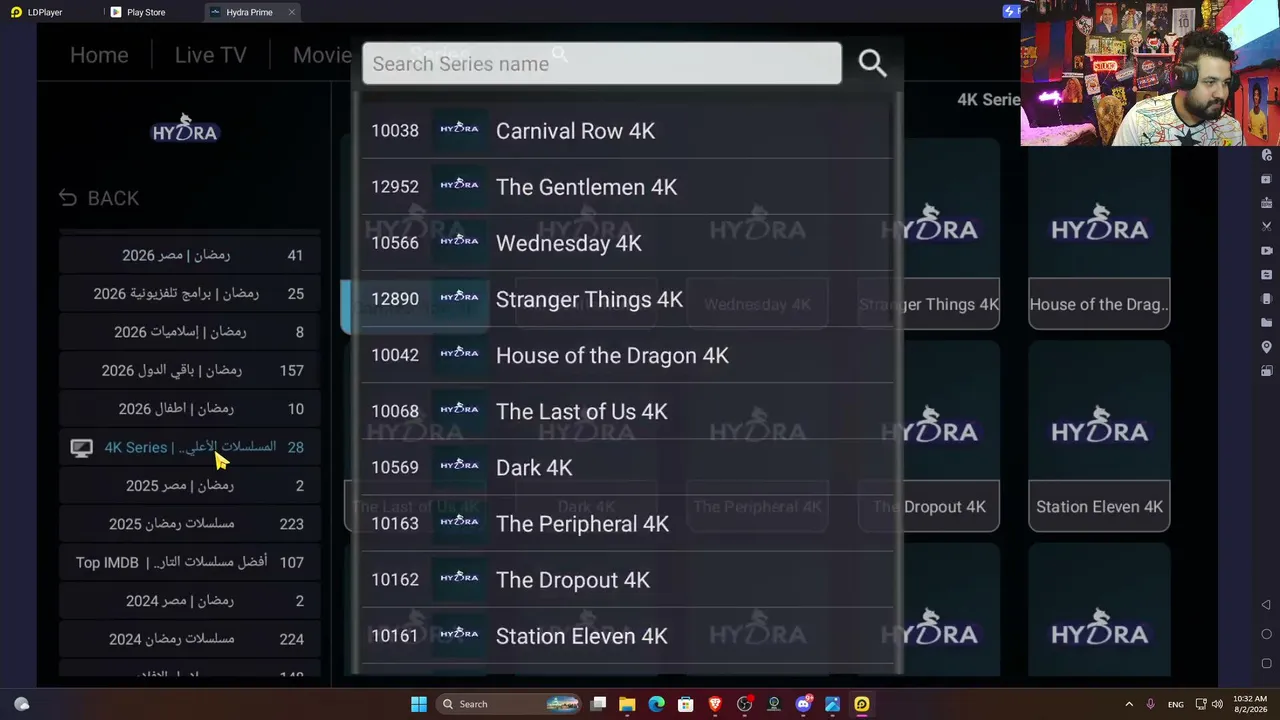This screenshot has height=720, width=1280.
Task: Open Task View on the taskbar
Action: (x=598, y=704)
